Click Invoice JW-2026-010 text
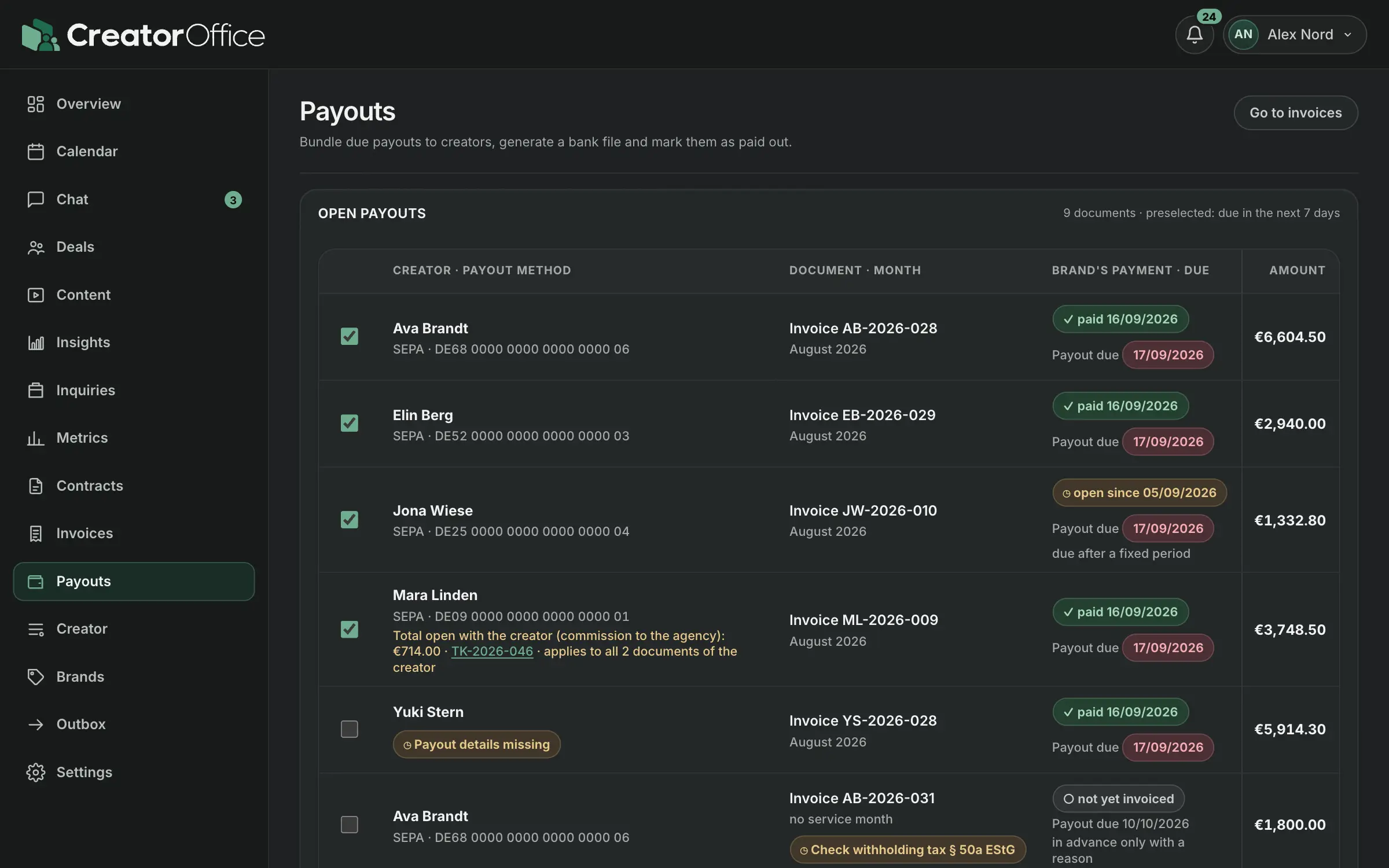The width and height of the screenshot is (1389, 868). [863, 510]
